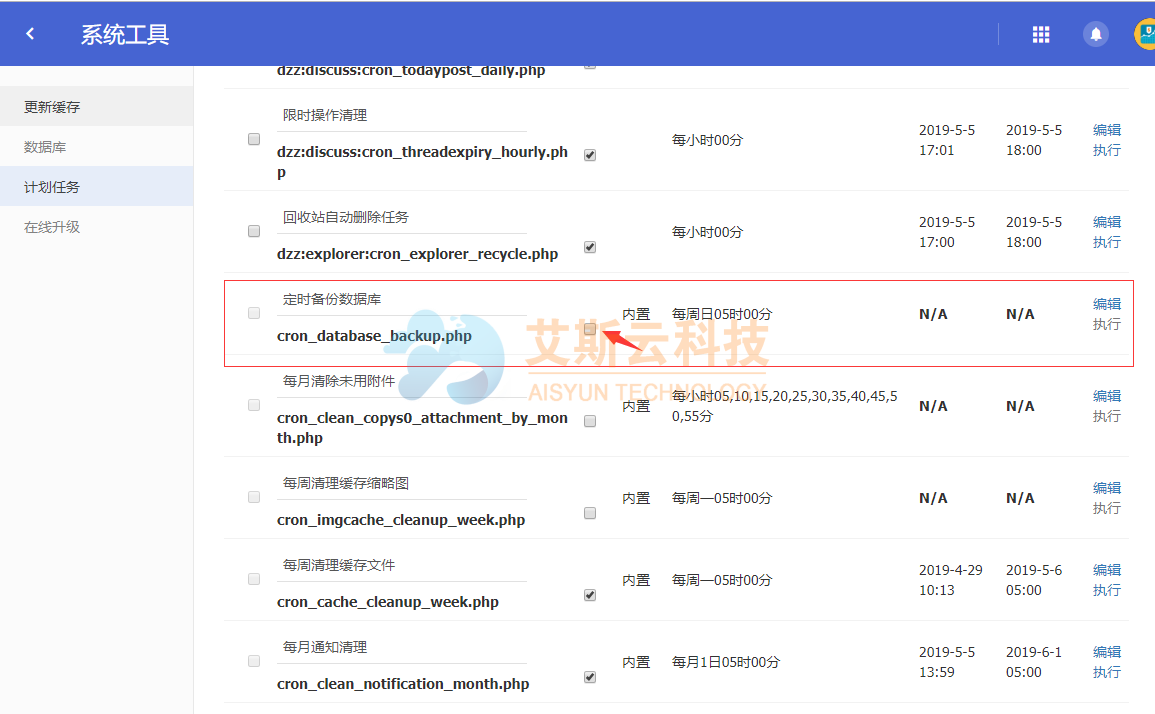This screenshot has height=714, width=1155.
Task: Enable cron_imgcache_cleanup_week.php available checkbox
Action: coord(590,513)
